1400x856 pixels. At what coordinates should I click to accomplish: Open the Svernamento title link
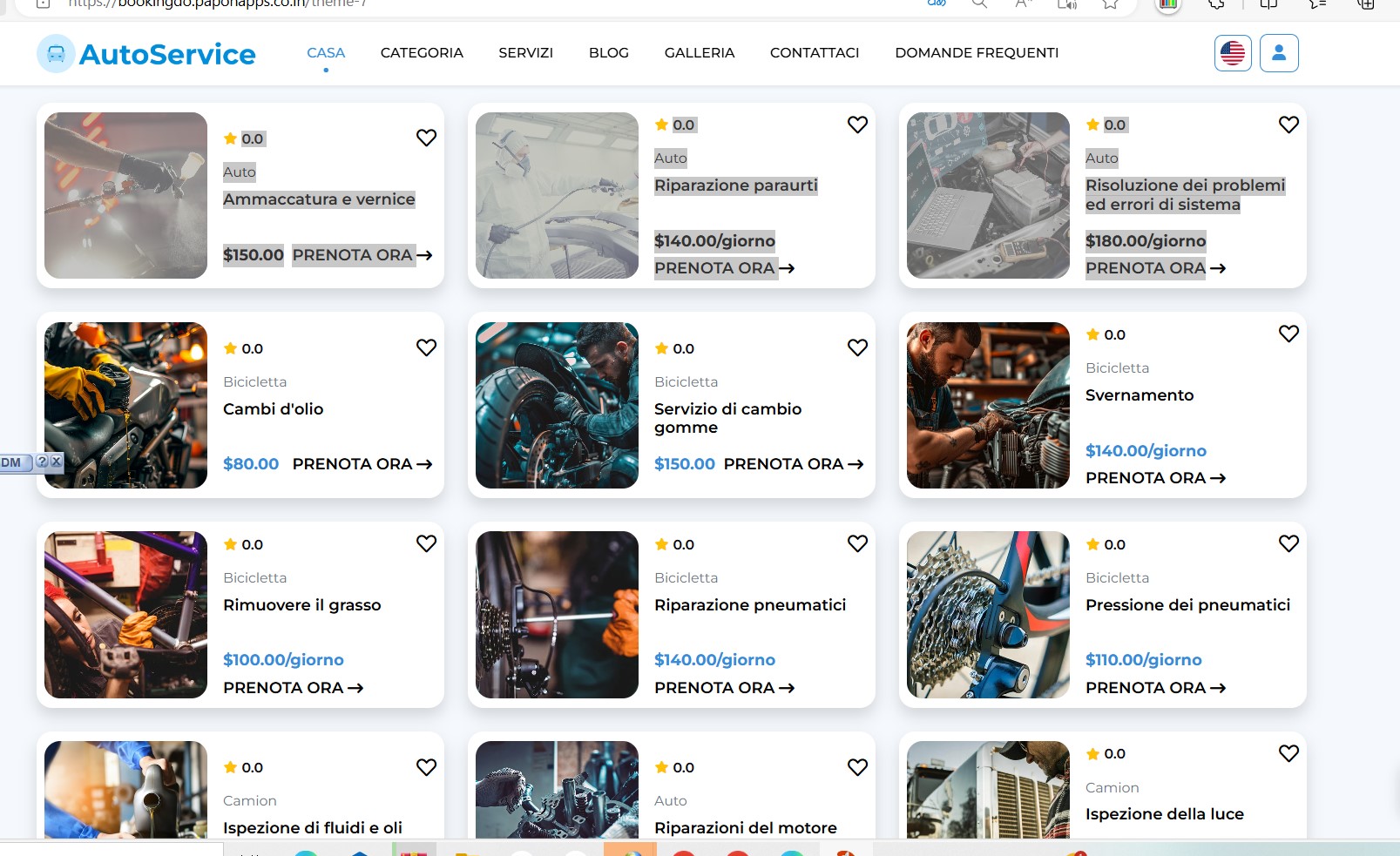click(1140, 395)
